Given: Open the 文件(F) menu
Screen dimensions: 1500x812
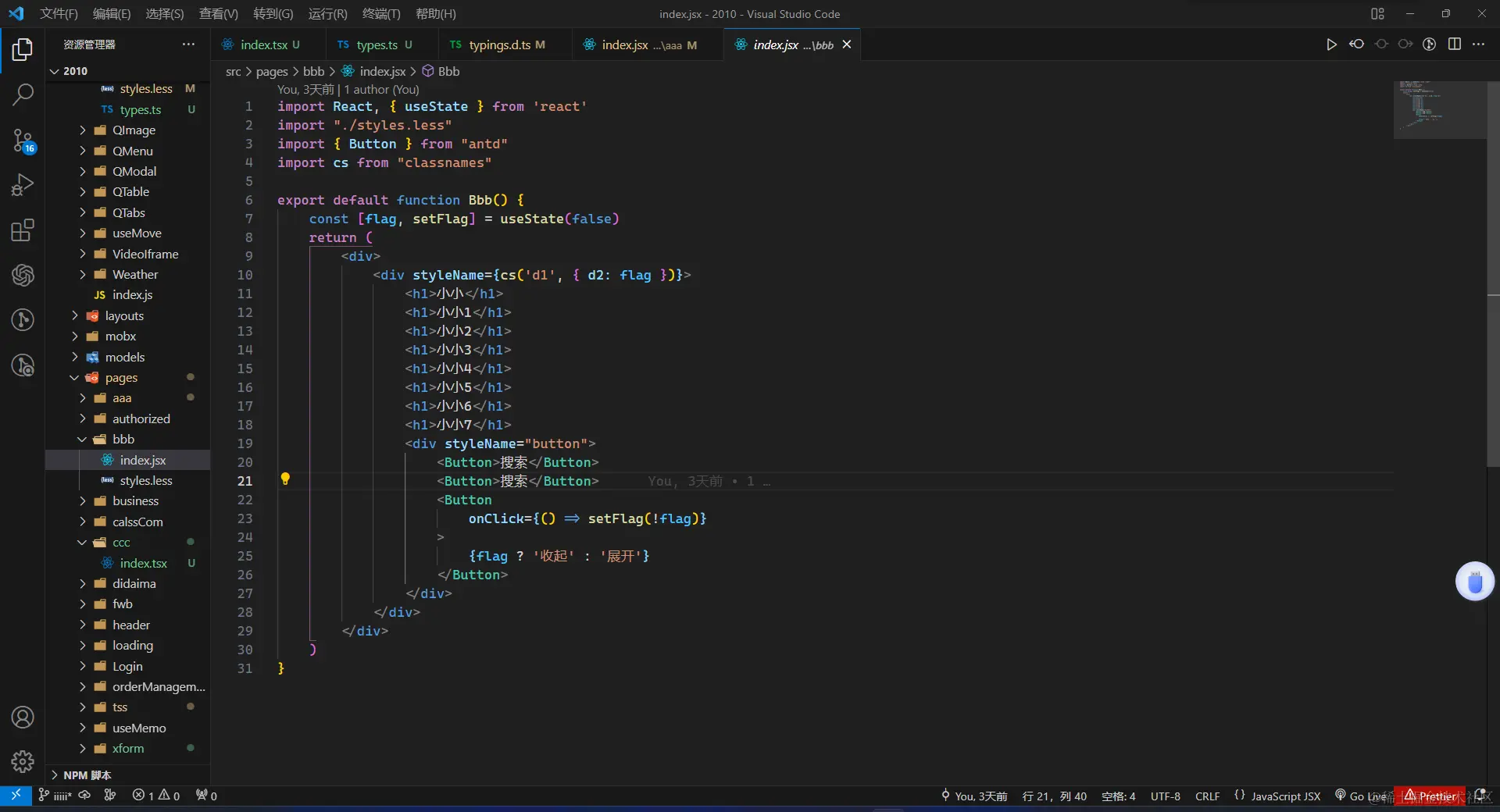Looking at the screenshot, I should point(59,14).
